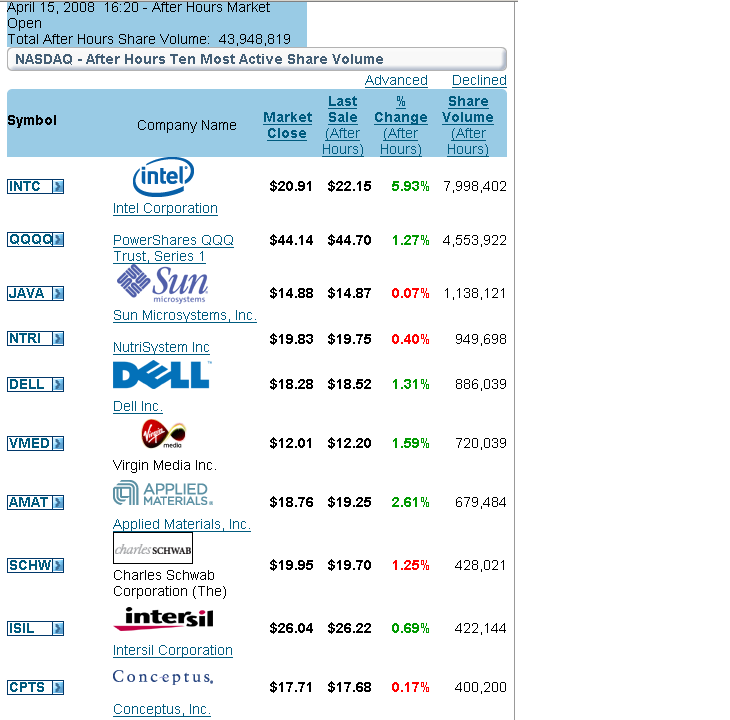Click Intel's 5.93% change value
This screenshot has width=730, height=720.
click(410, 186)
